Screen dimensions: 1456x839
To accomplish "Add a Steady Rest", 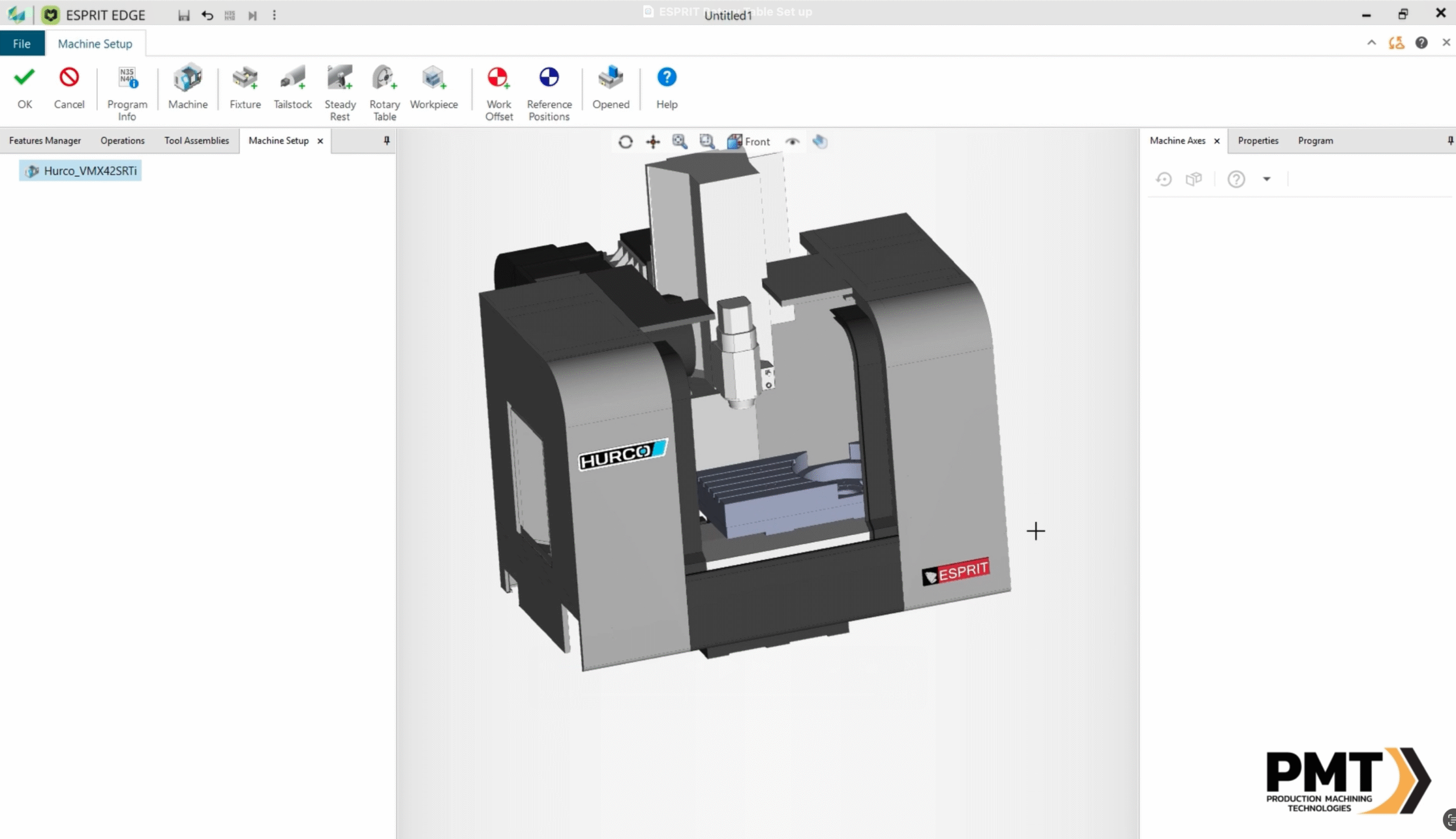I will point(340,93).
